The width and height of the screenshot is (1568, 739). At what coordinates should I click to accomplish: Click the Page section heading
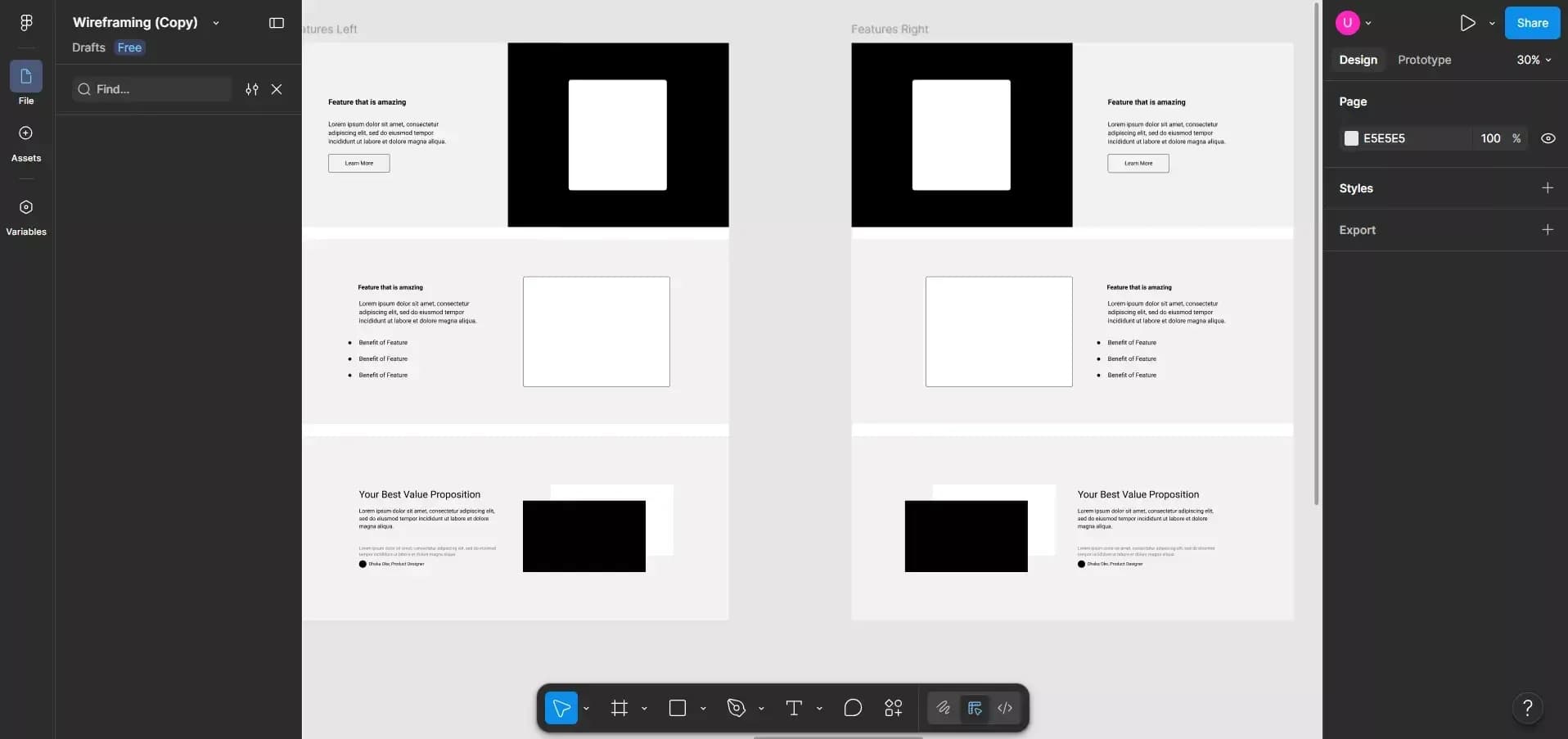(x=1353, y=101)
